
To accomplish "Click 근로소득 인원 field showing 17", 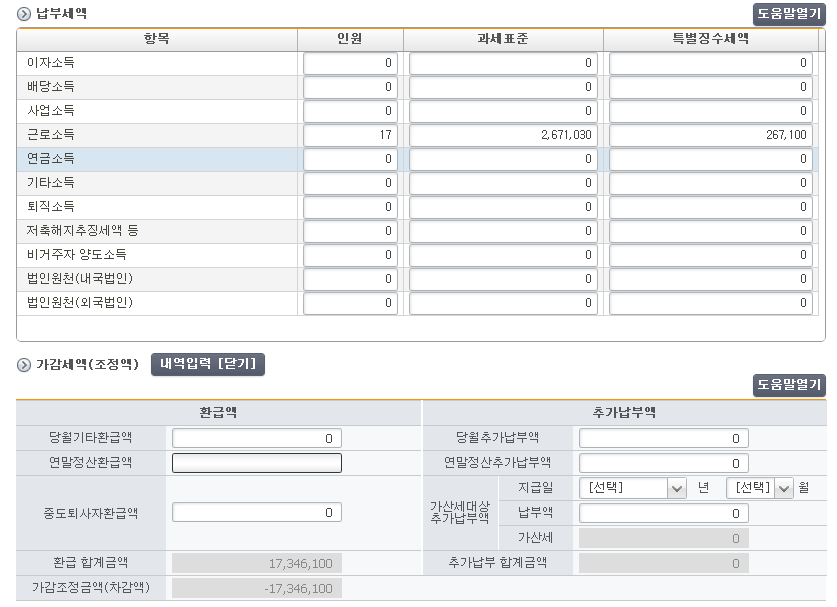I will pos(350,135).
